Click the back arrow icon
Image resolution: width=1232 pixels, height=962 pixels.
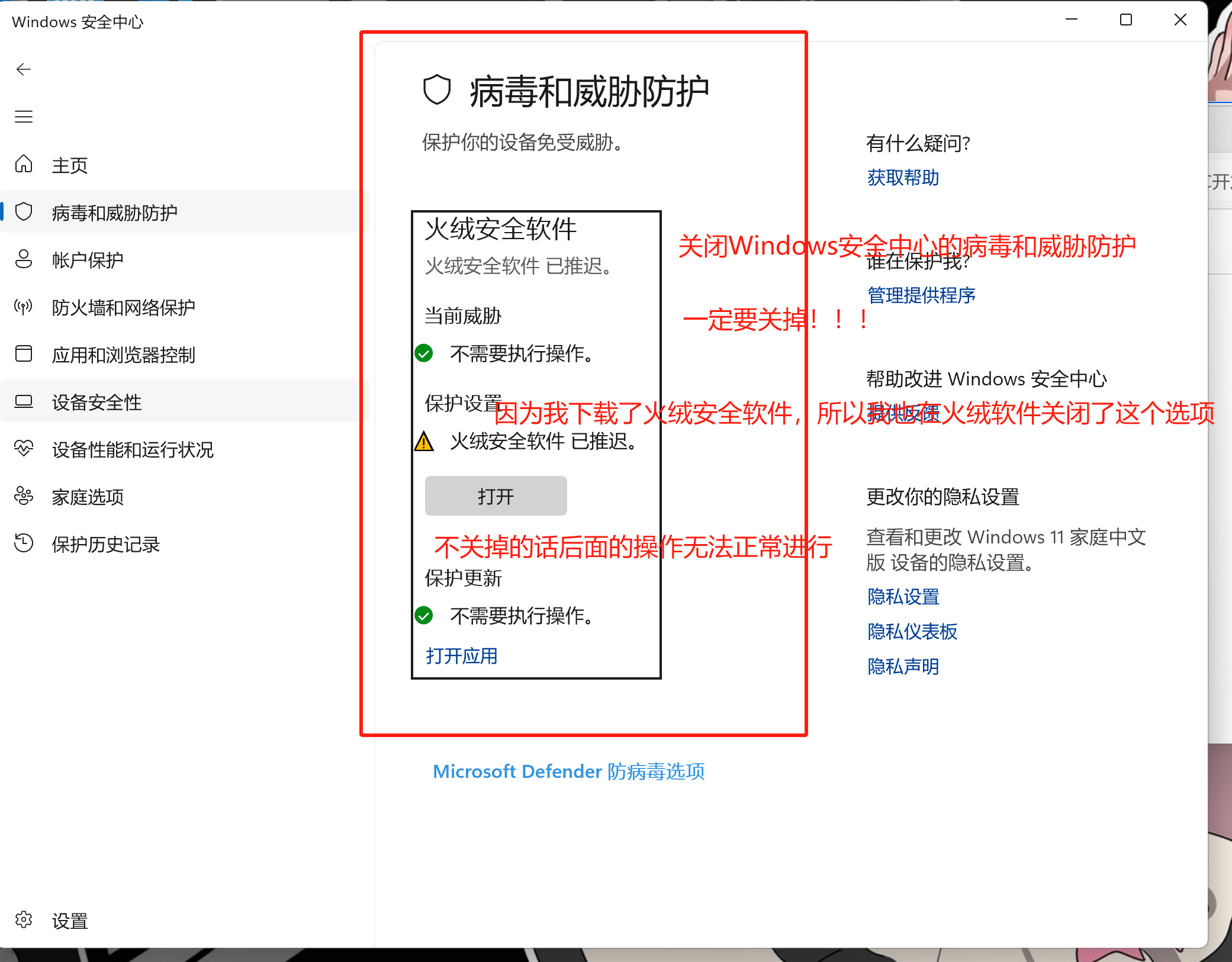click(x=24, y=70)
